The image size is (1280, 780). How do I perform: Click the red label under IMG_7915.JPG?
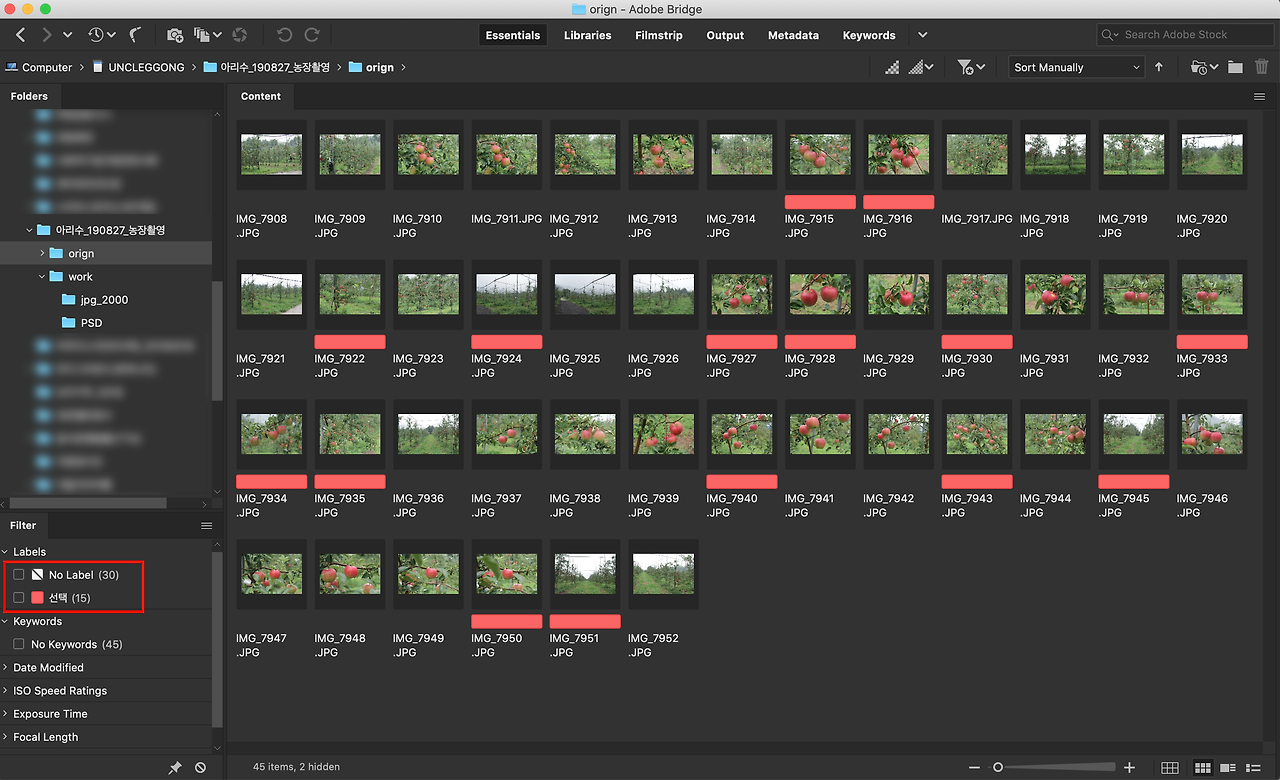(x=820, y=202)
